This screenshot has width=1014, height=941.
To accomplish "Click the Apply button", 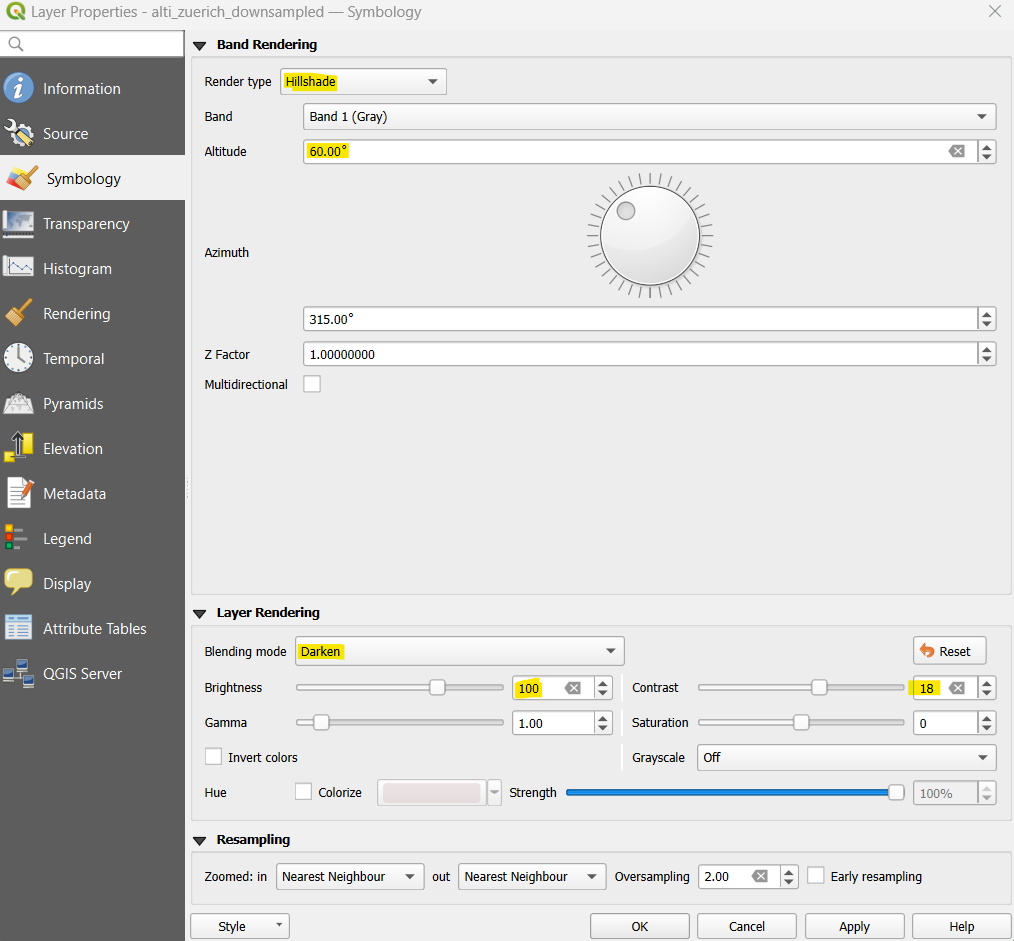I will (x=854, y=926).
